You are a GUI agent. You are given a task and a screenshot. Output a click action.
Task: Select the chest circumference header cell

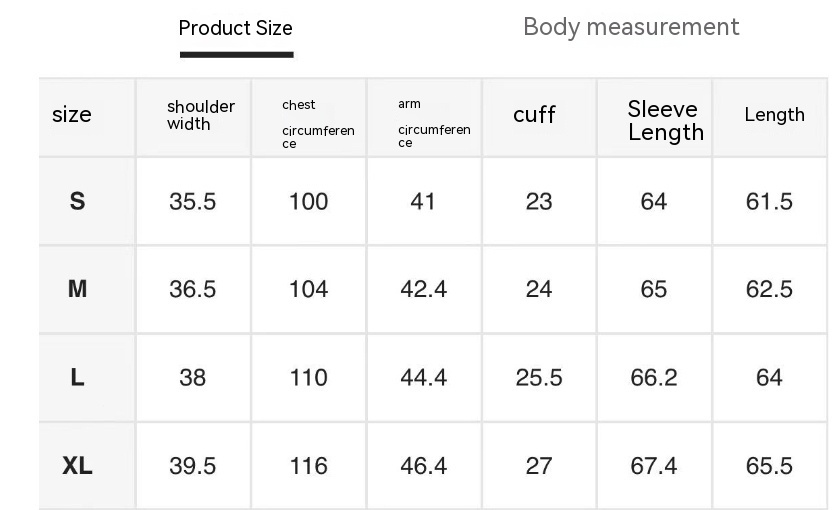(x=317, y=123)
